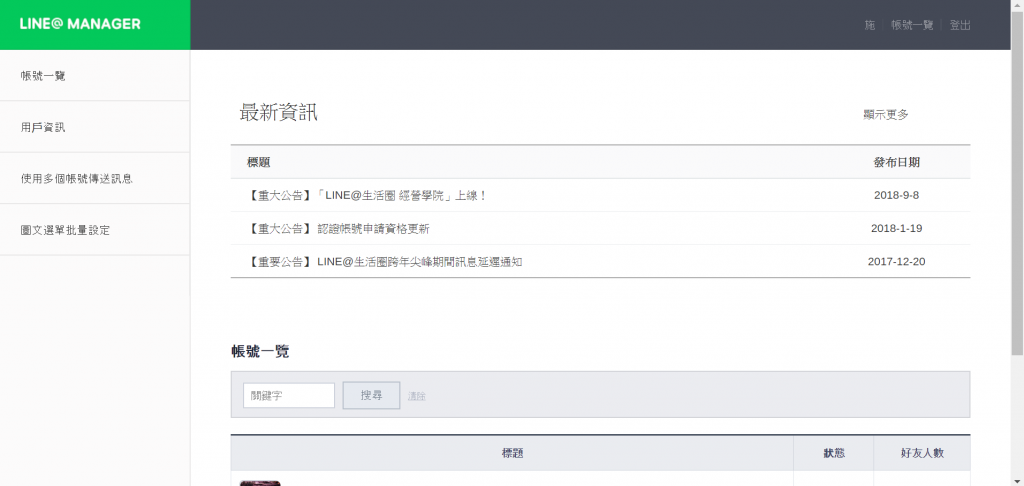
Task: Click the 標題 header in account table
Action: tap(513, 453)
